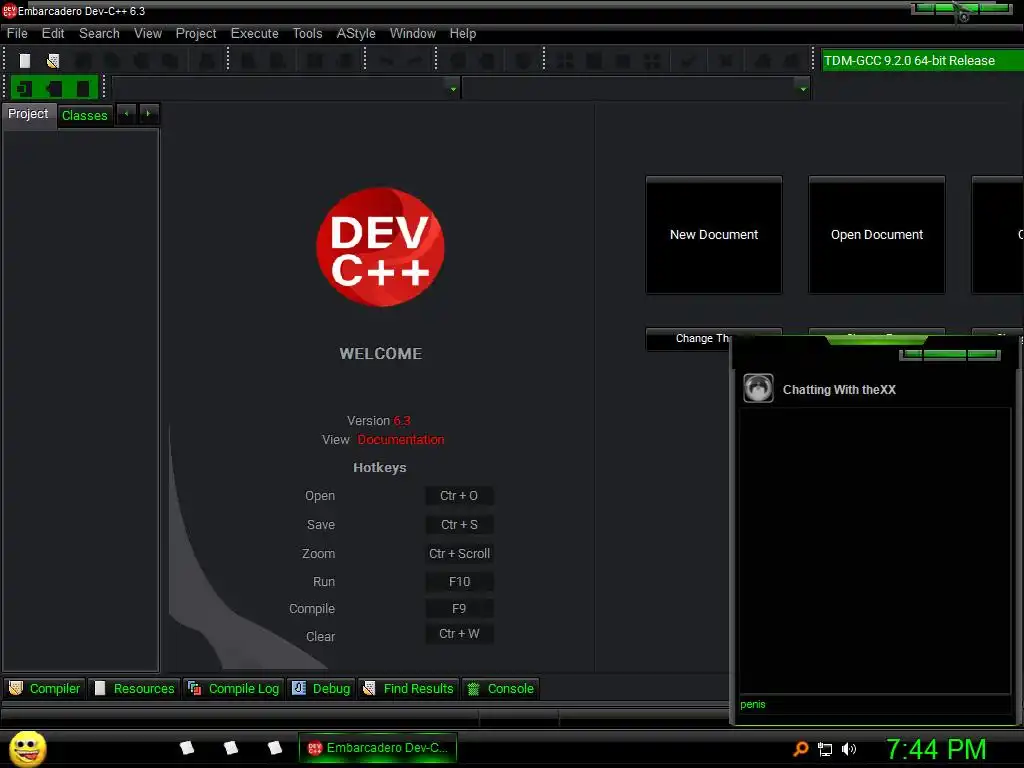The image size is (1024, 768).
Task: Open the Find Results bottom tab
Action: click(x=409, y=688)
